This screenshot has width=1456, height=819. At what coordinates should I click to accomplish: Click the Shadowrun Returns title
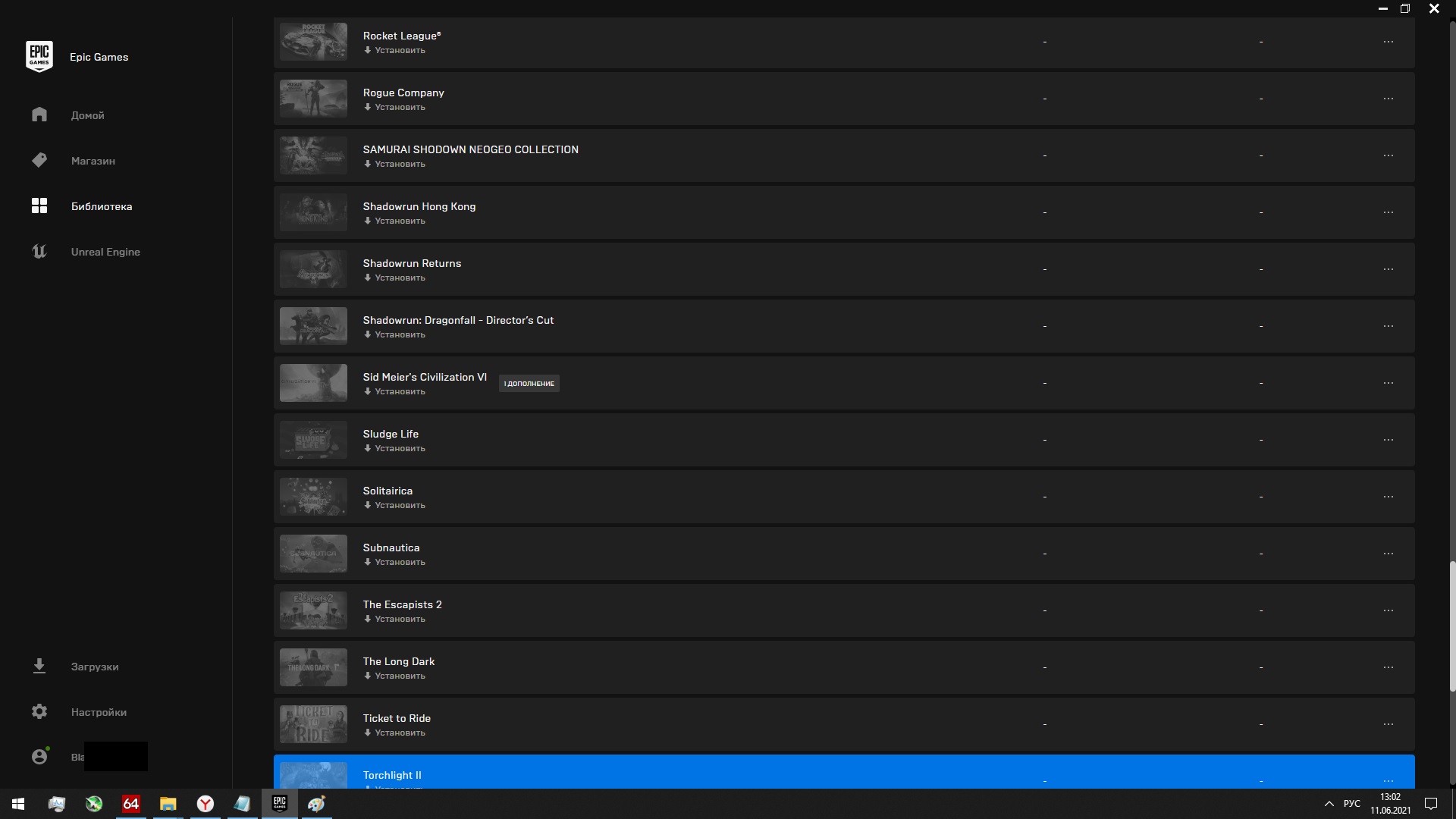tap(412, 263)
